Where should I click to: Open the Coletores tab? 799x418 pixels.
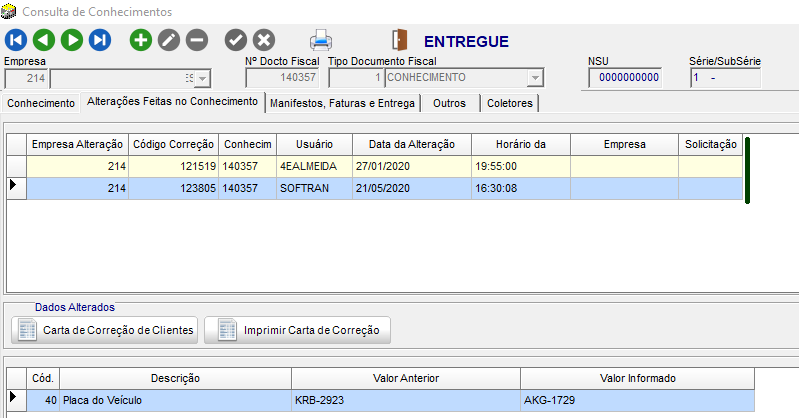(510, 103)
